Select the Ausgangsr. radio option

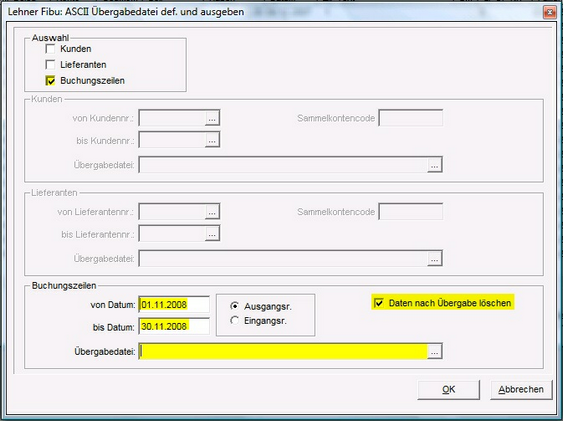coord(234,306)
